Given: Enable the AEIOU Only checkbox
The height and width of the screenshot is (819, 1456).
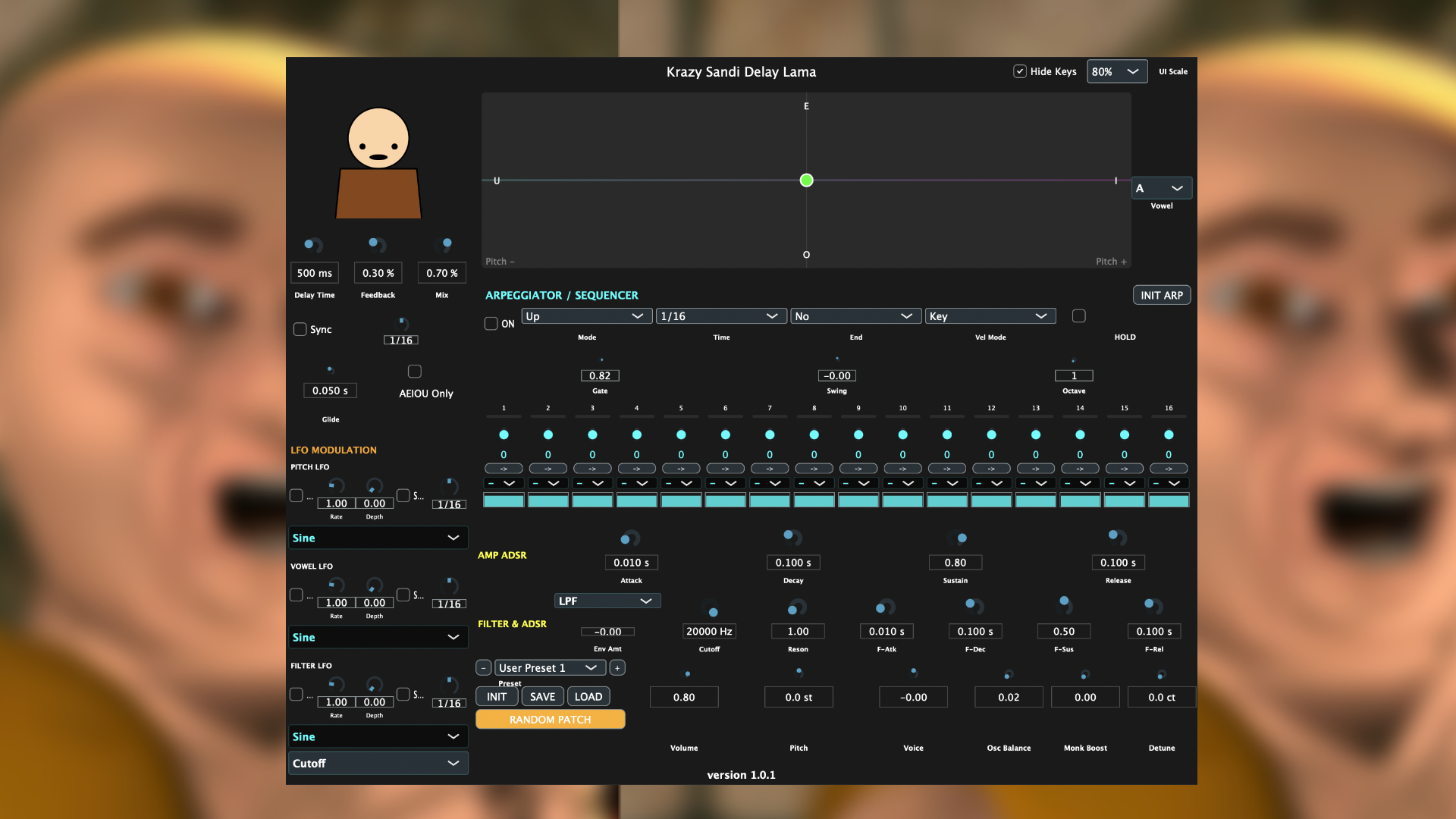Looking at the screenshot, I should (415, 372).
